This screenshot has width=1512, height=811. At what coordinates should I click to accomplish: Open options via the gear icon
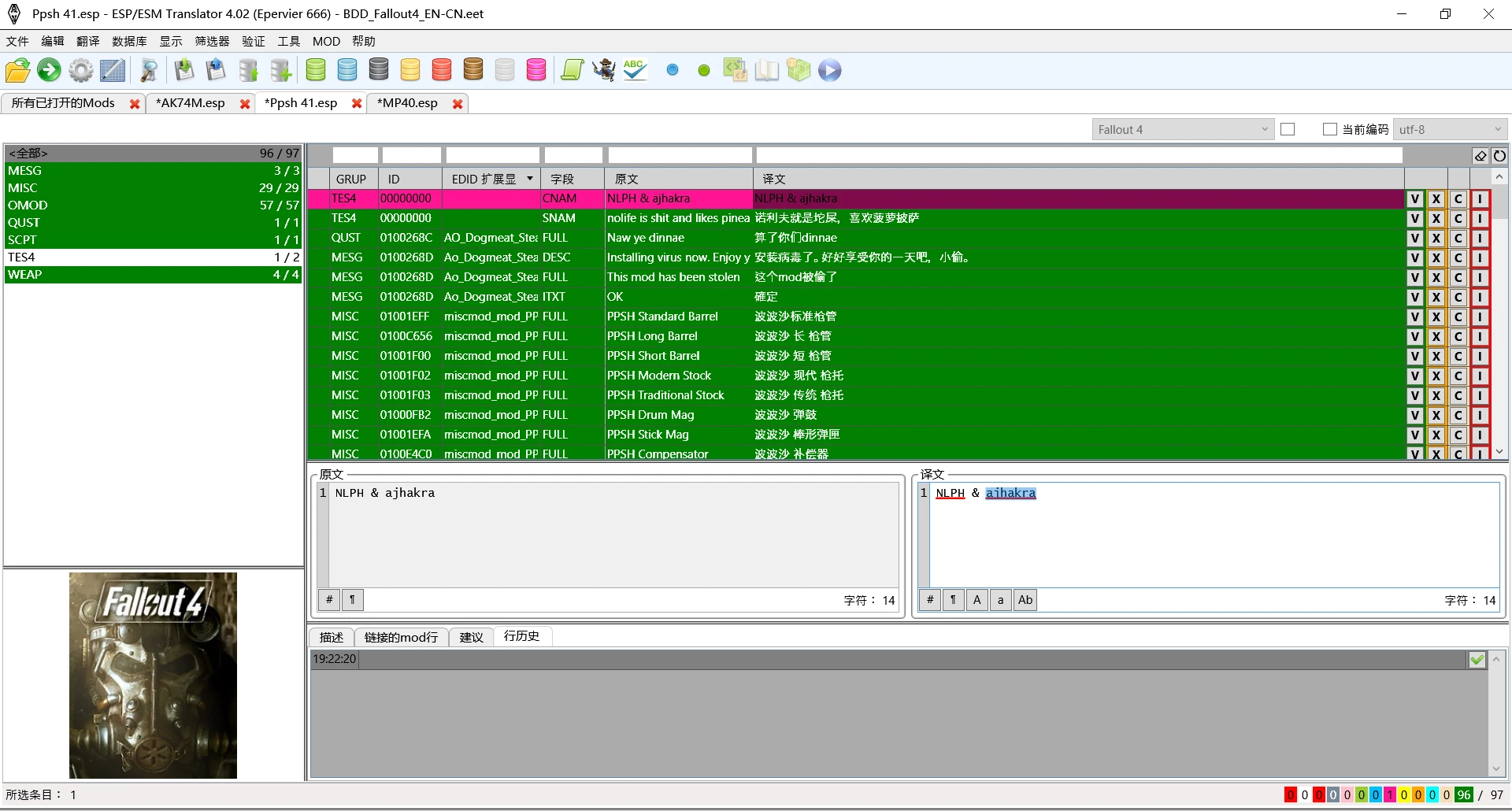tap(80, 70)
